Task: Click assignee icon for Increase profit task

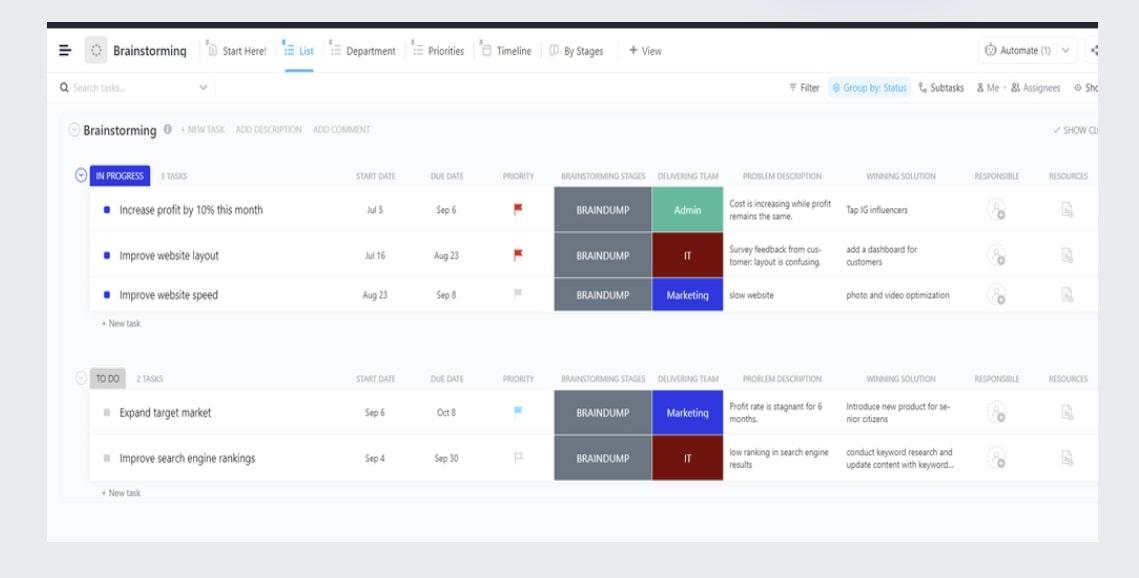Action: (996, 210)
